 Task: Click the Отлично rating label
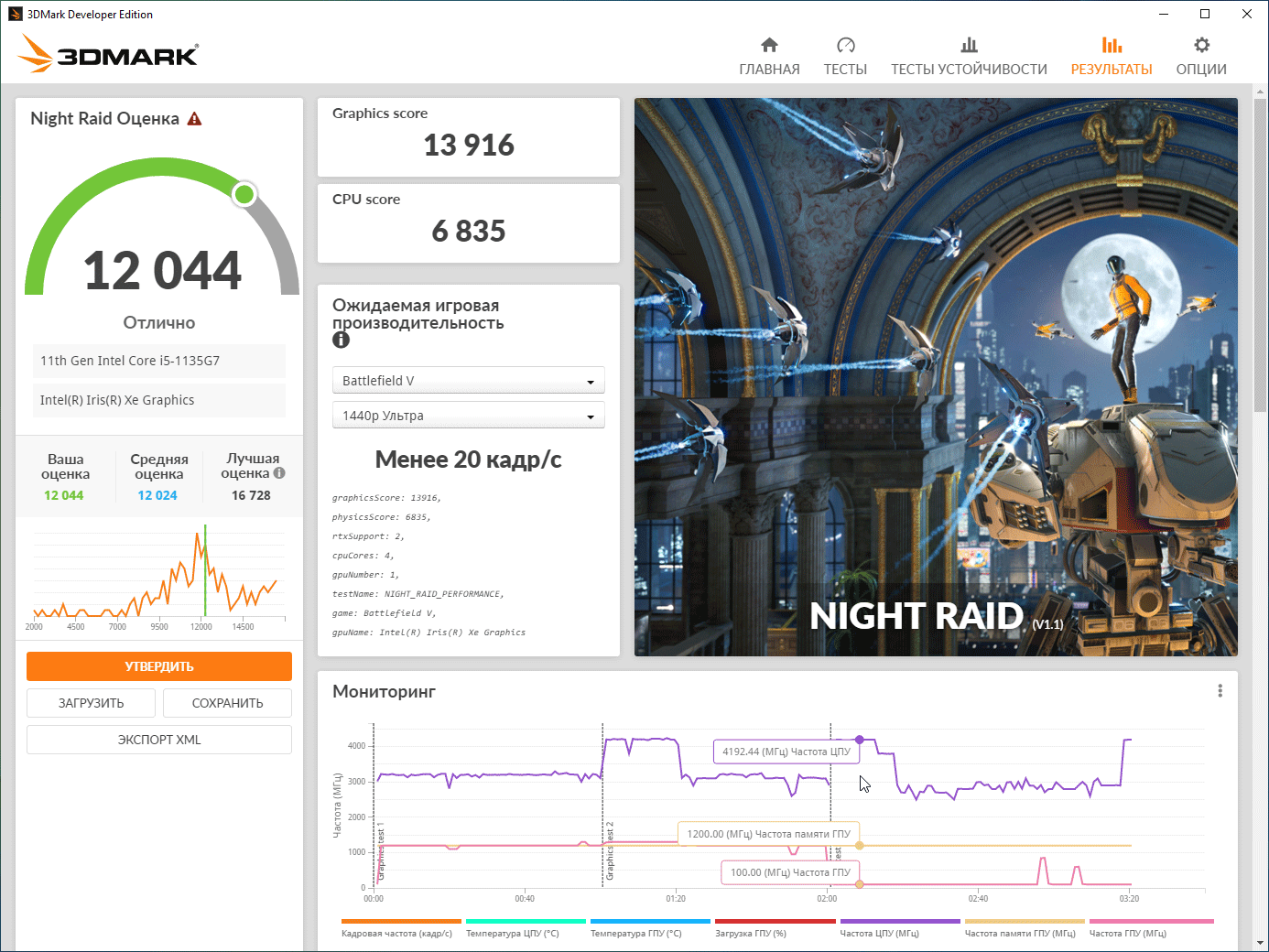click(159, 322)
